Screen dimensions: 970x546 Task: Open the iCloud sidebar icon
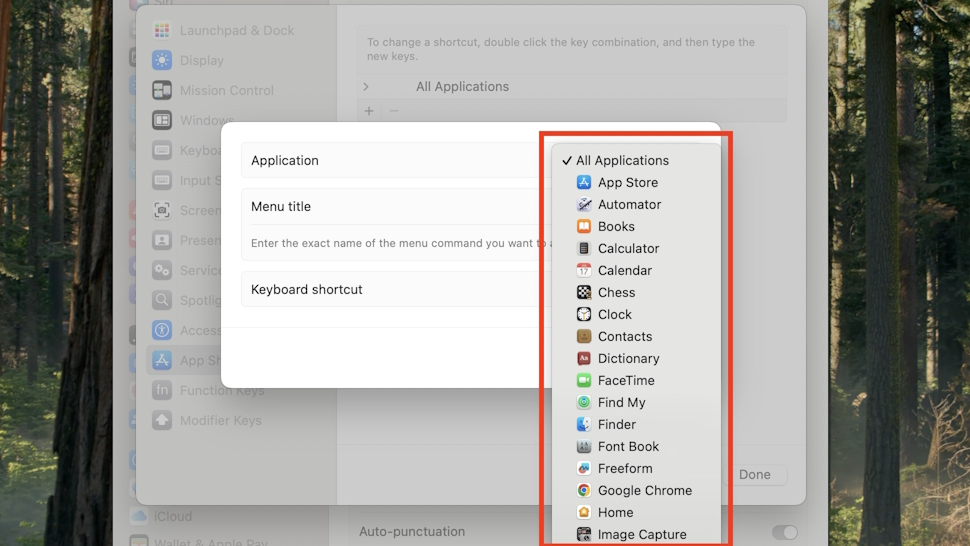pyautogui.click(x=139, y=516)
